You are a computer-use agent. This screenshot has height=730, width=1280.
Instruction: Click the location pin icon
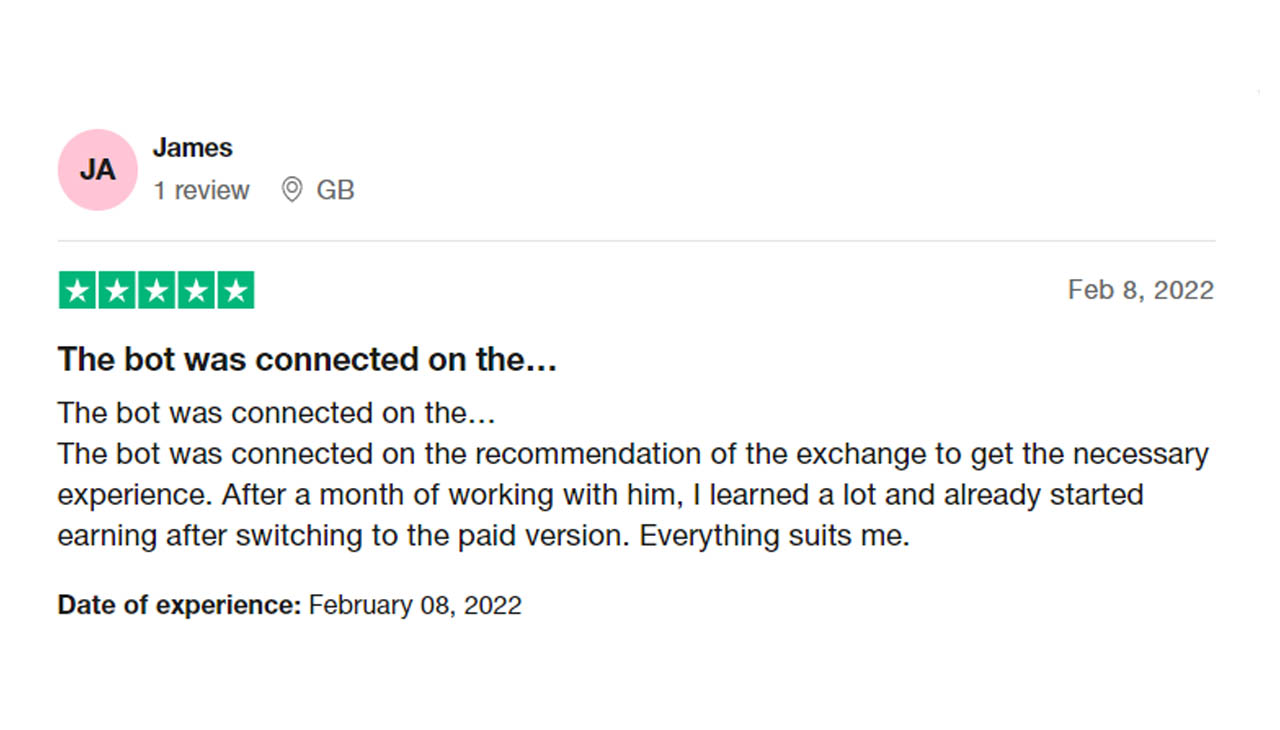tap(291, 190)
